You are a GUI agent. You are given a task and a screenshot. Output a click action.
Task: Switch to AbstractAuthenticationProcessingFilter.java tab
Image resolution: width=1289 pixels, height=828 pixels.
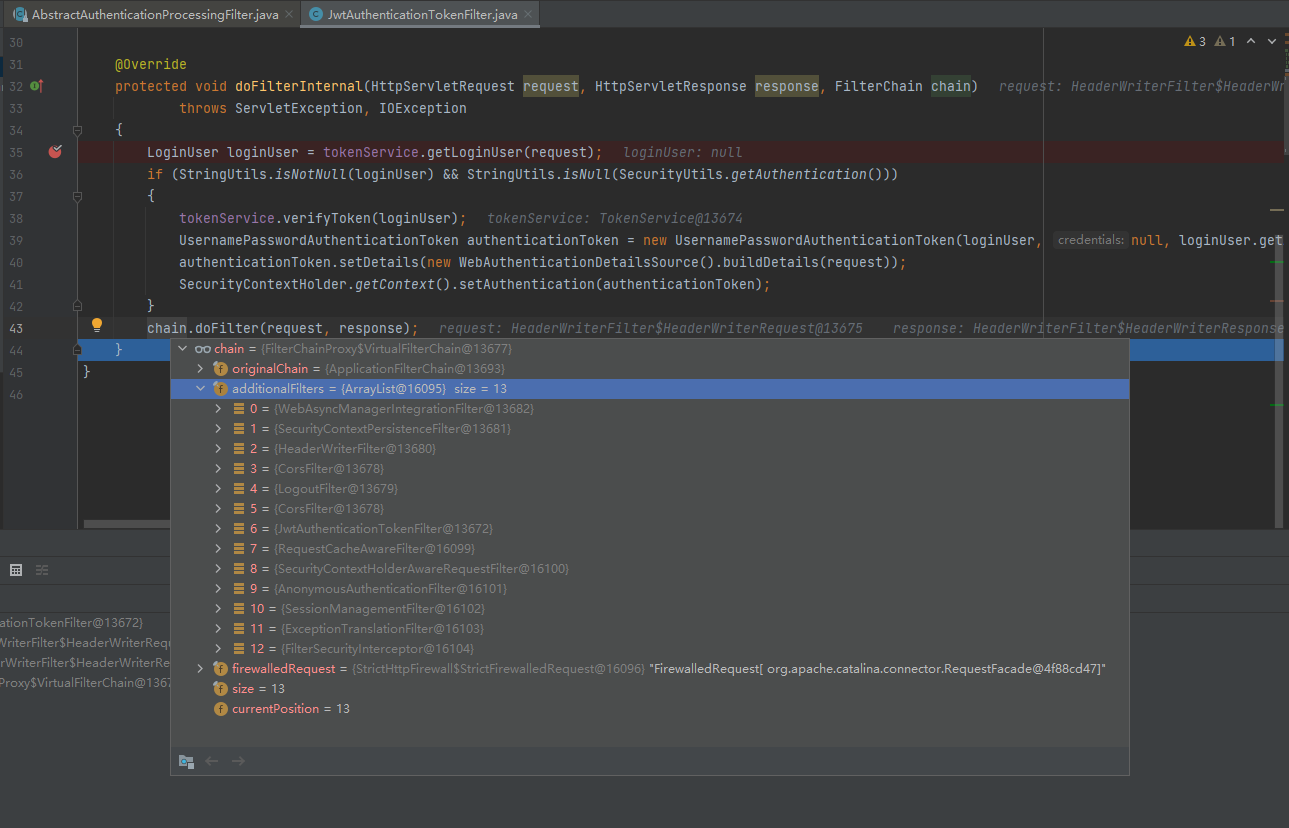pyautogui.click(x=152, y=14)
